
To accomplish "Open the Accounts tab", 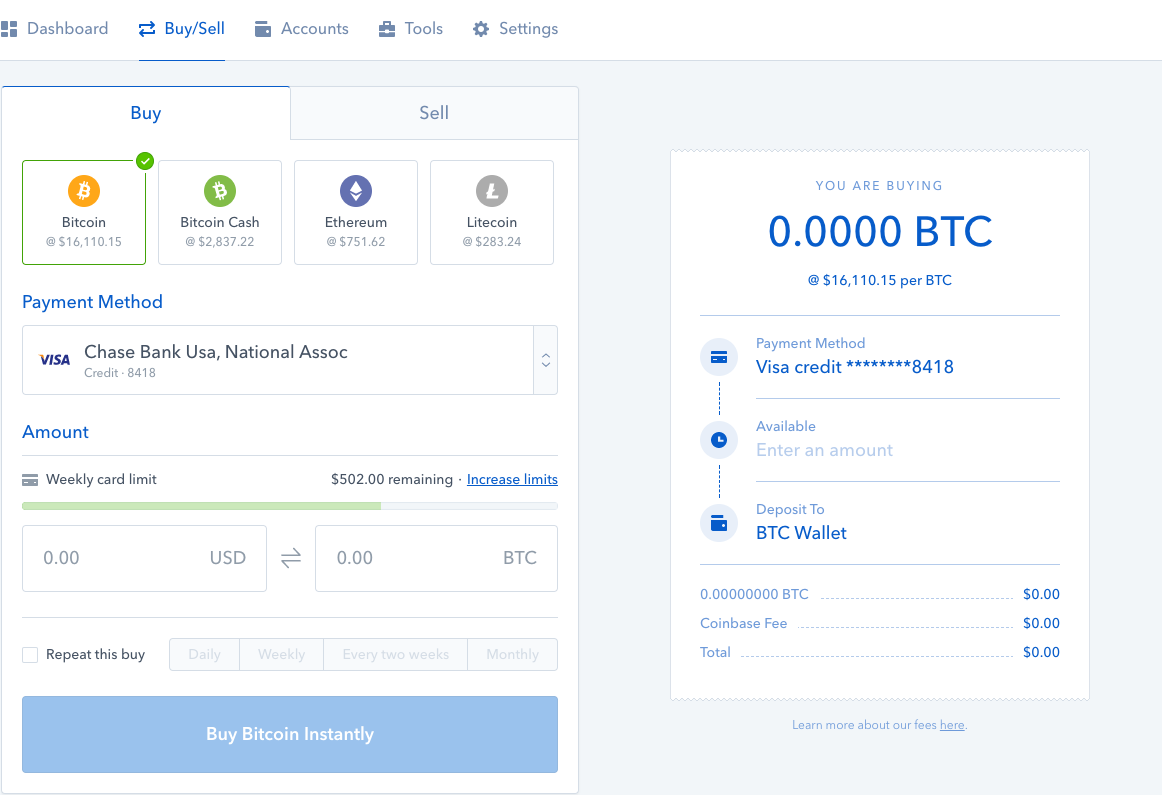I will [302, 29].
